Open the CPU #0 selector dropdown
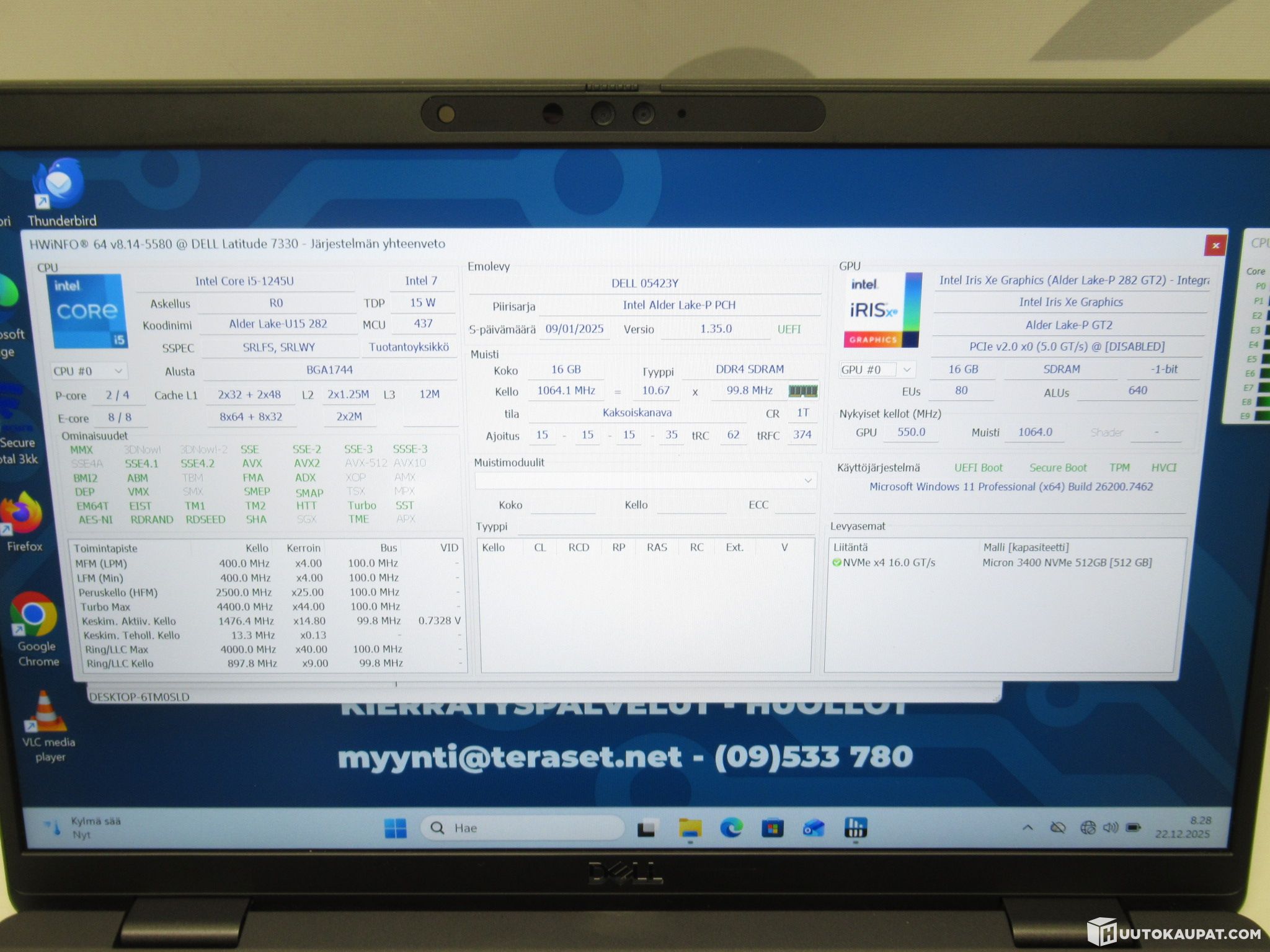Viewport: 1270px width, 952px height. [89, 371]
